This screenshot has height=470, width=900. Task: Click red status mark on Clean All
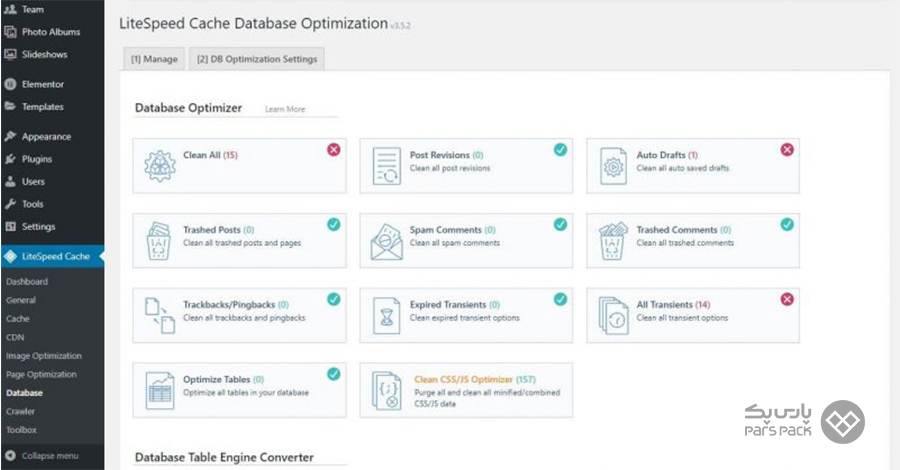click(333, 150)
